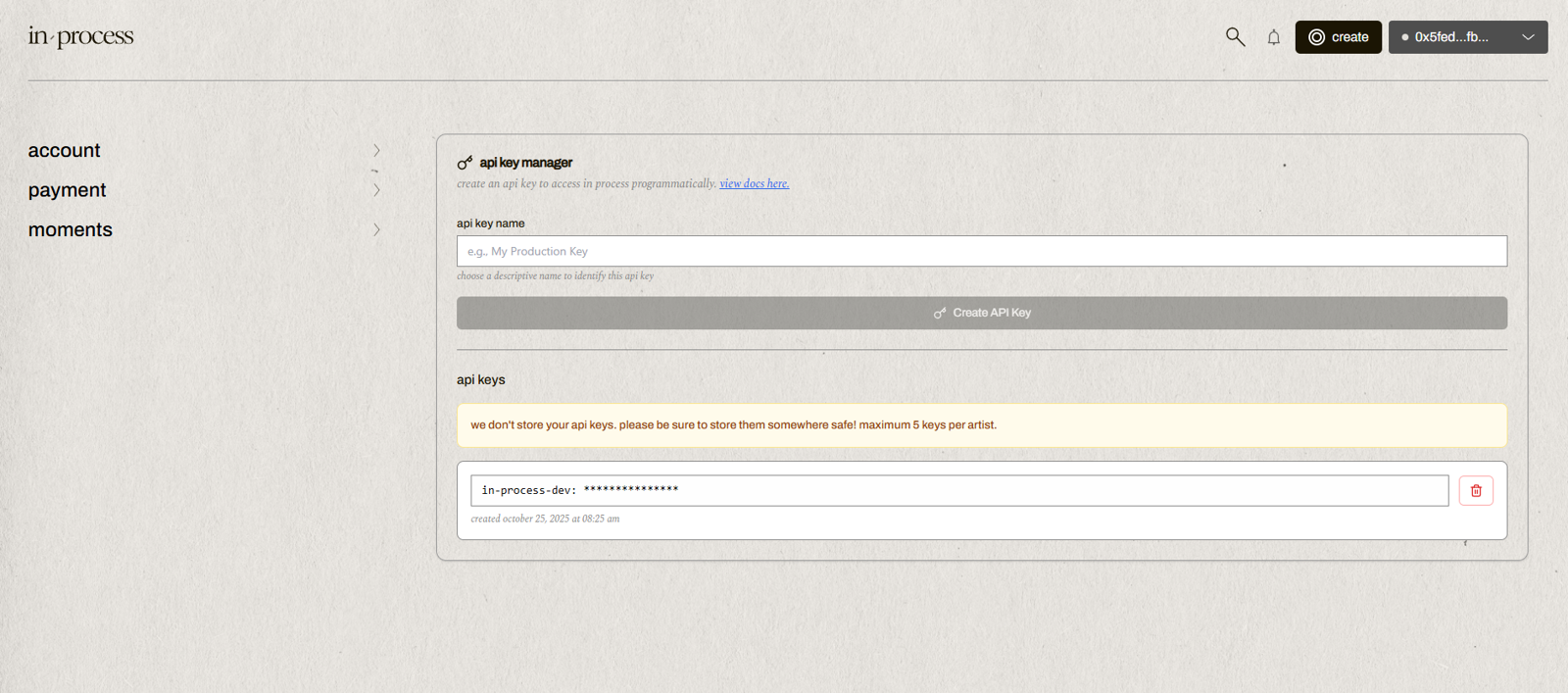Viewport: 1568px width, 693px height.
Task: Click the 0x5fed...fb... wallet address
Action: pyautogui.click(x=1450, y=37)
